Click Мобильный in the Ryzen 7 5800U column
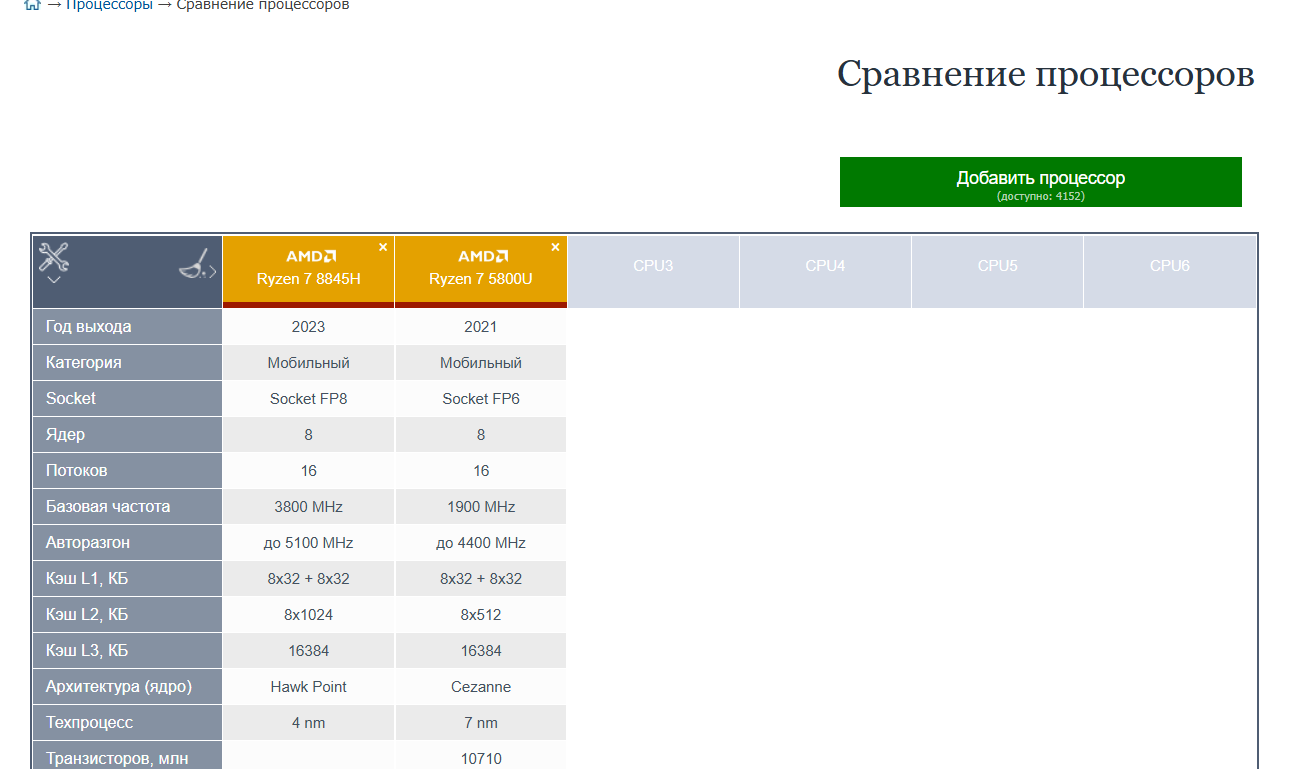This screenshot has height=769, width=1307. pyautogui.click(x=481, y=363)
